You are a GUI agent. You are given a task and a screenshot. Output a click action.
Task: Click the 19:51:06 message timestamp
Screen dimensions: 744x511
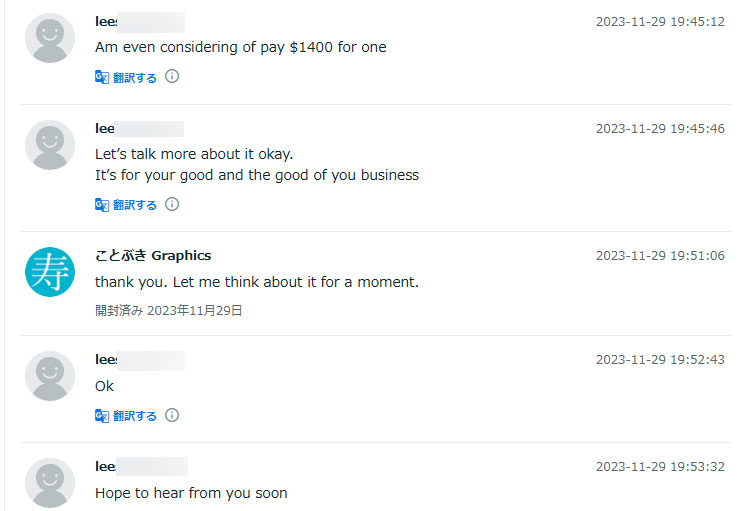pos(660,255)
